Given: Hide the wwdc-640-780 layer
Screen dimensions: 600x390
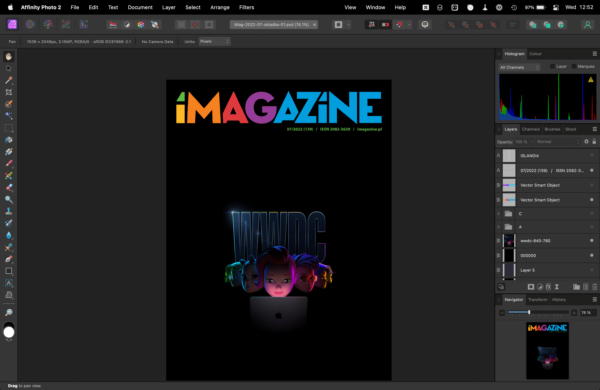Looking at the screenshot, I should click(x=592, y=241).
